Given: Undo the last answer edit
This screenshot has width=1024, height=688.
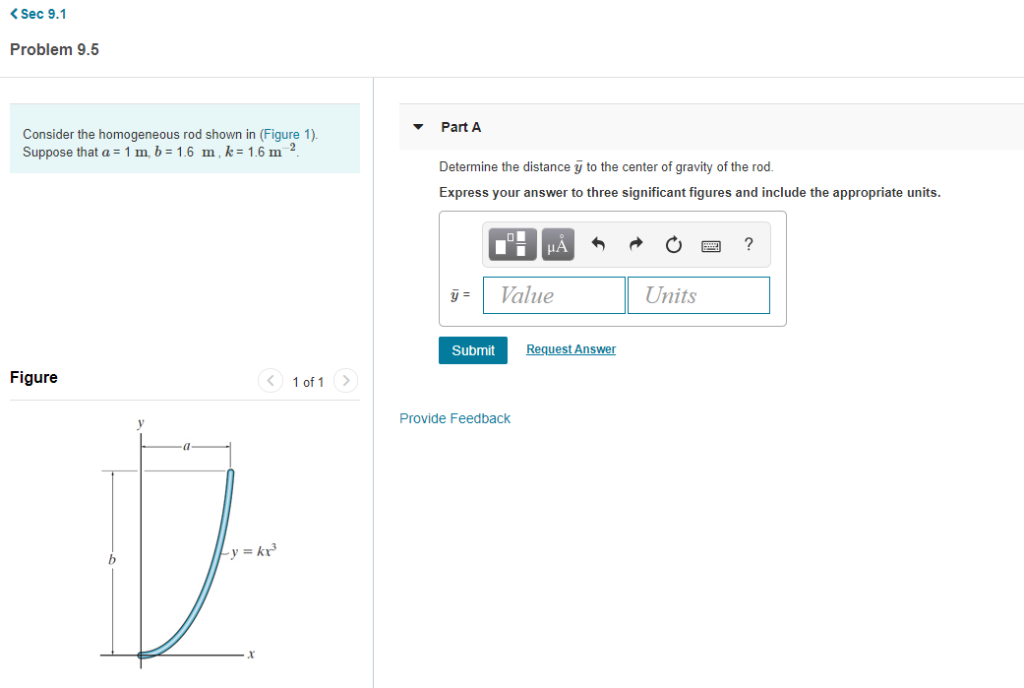Looking at the screenshot, I should click(x=599, y=244).
